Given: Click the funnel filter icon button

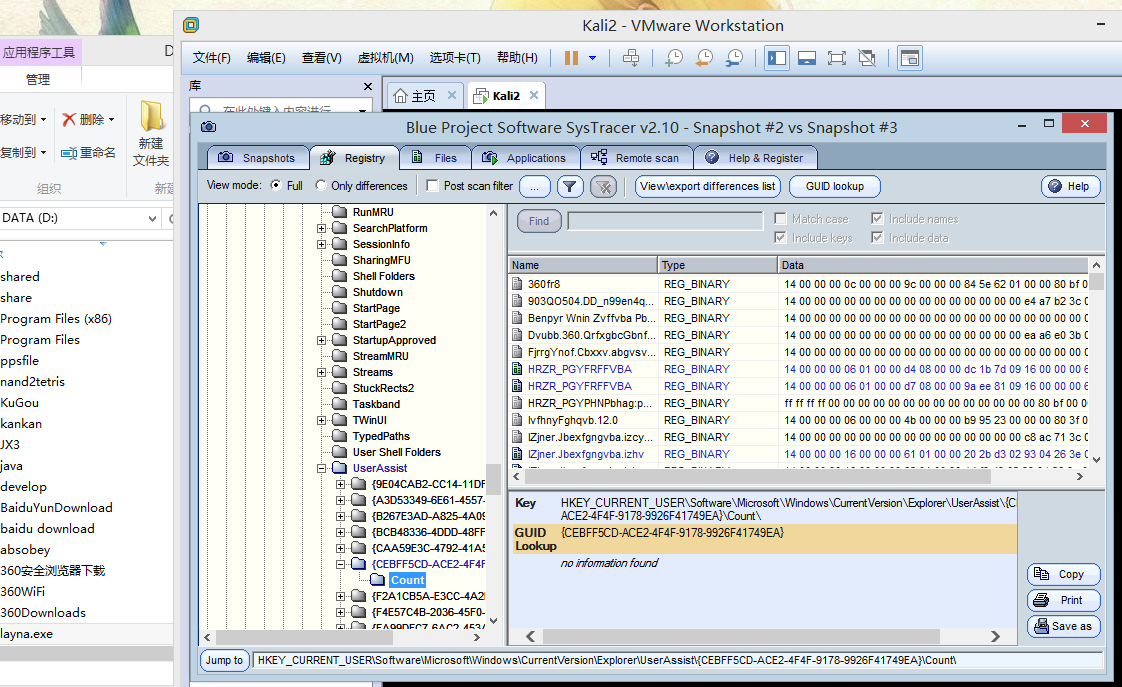Looking at the screenshot, I should pos(570,187).
